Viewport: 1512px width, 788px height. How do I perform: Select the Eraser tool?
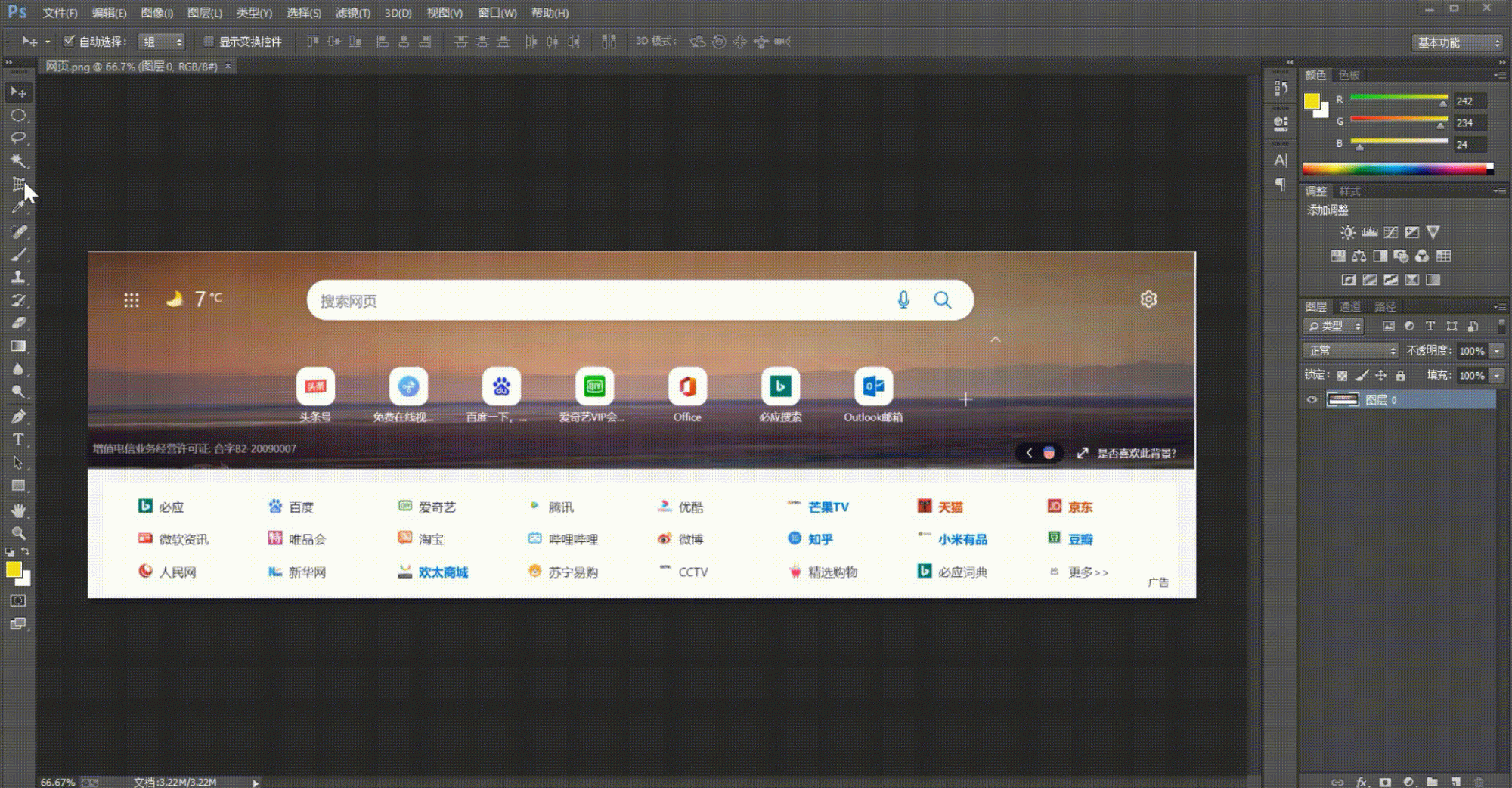(x=18, y=323)
